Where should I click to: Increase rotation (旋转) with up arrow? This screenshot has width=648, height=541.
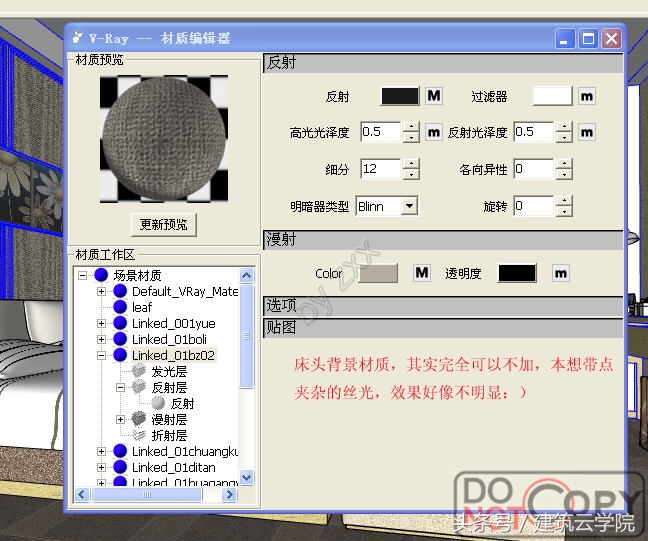pos(564,201)
